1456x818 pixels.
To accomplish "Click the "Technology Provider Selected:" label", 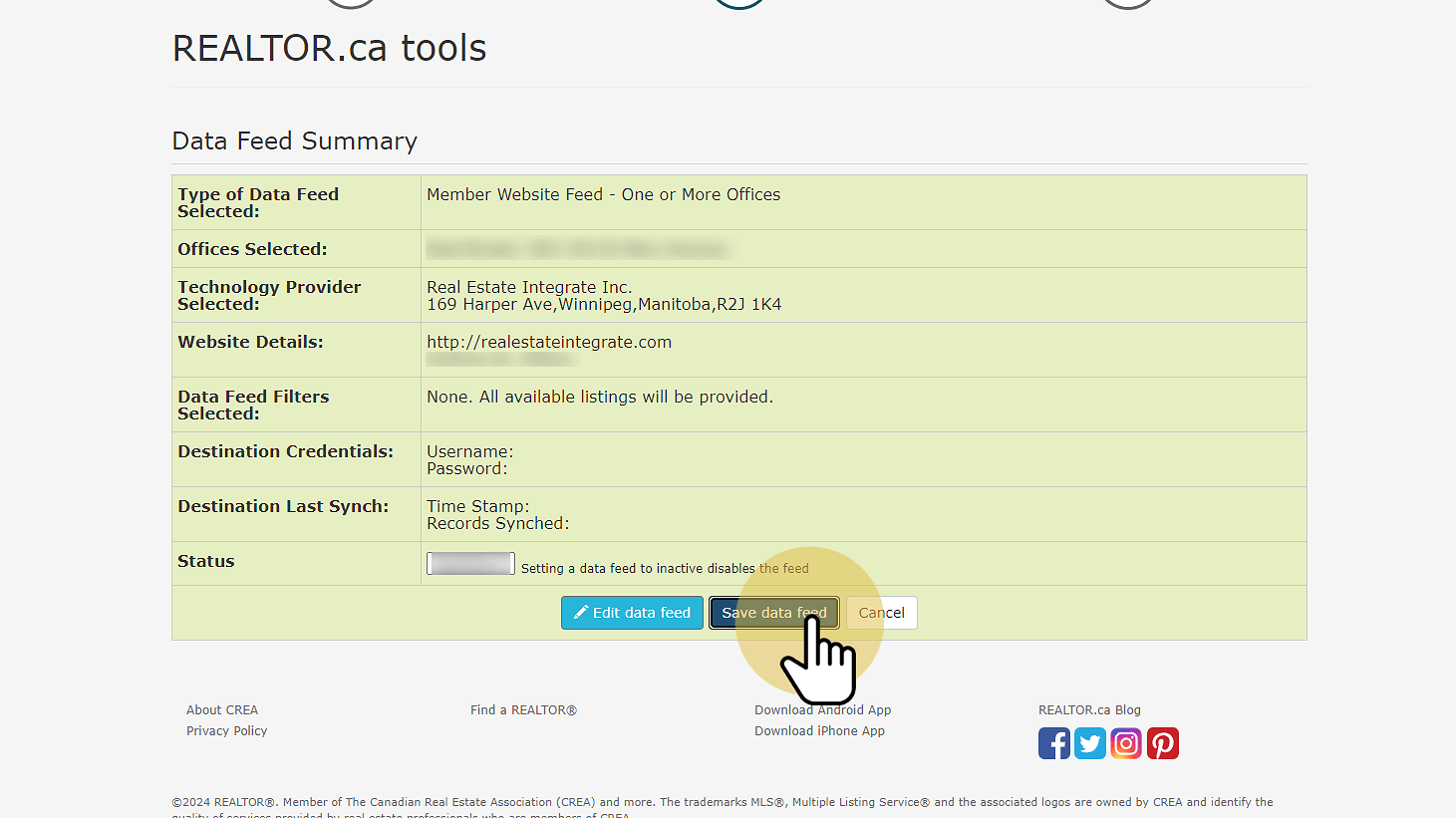I will pos(269,295).
